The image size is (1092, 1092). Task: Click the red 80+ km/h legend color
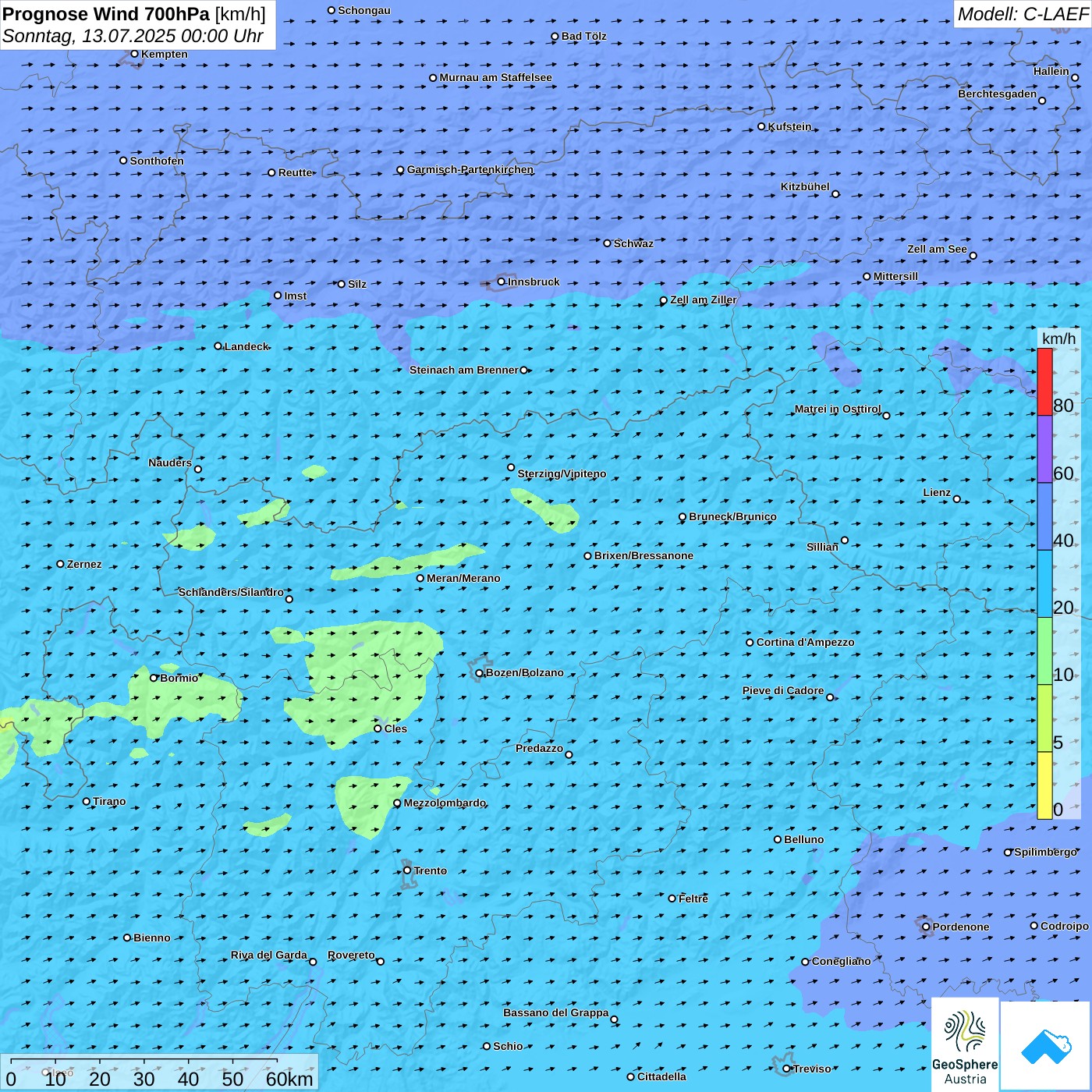(x=1044, y=382)
